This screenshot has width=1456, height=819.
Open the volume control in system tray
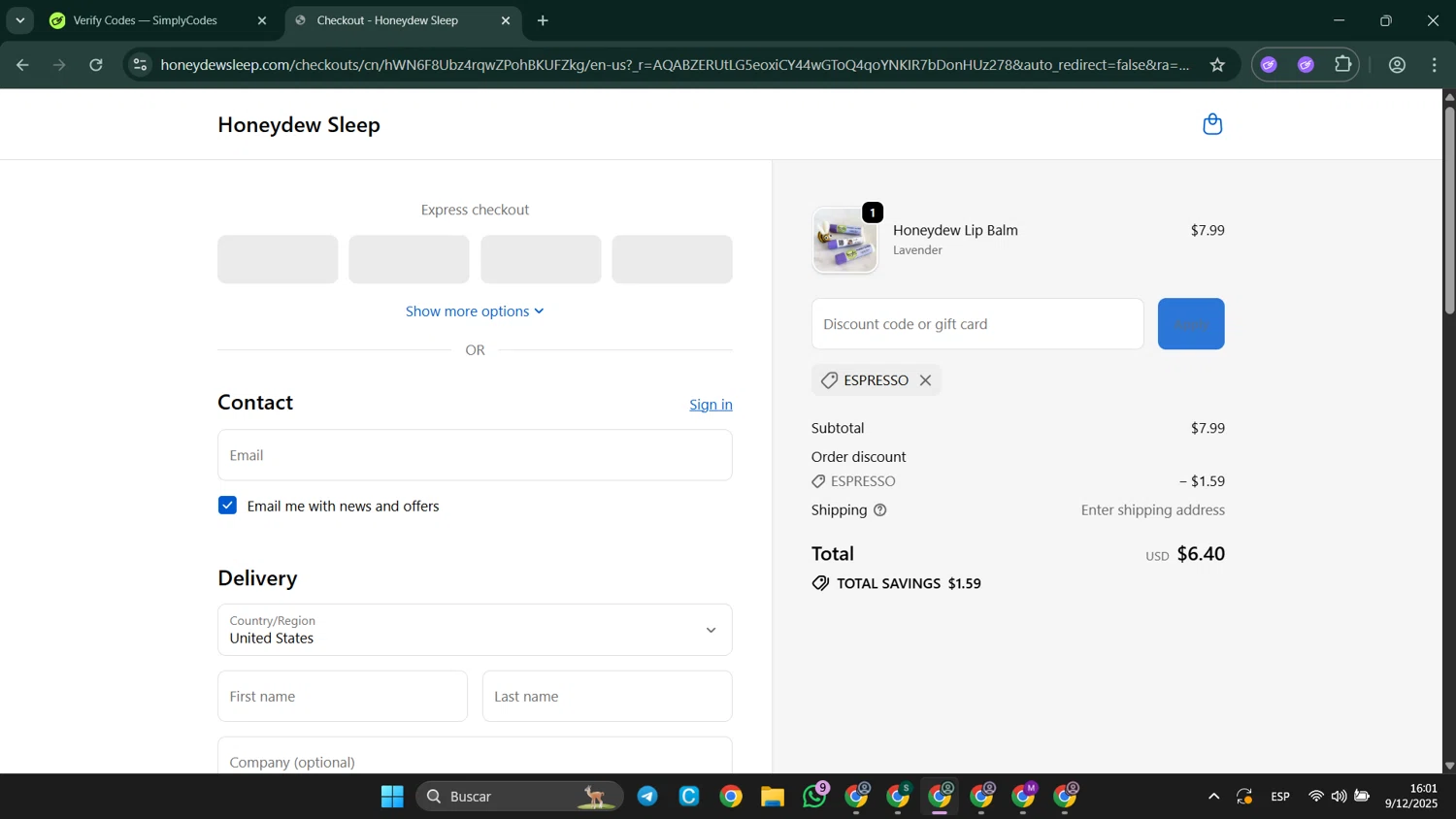[1340, 797]
